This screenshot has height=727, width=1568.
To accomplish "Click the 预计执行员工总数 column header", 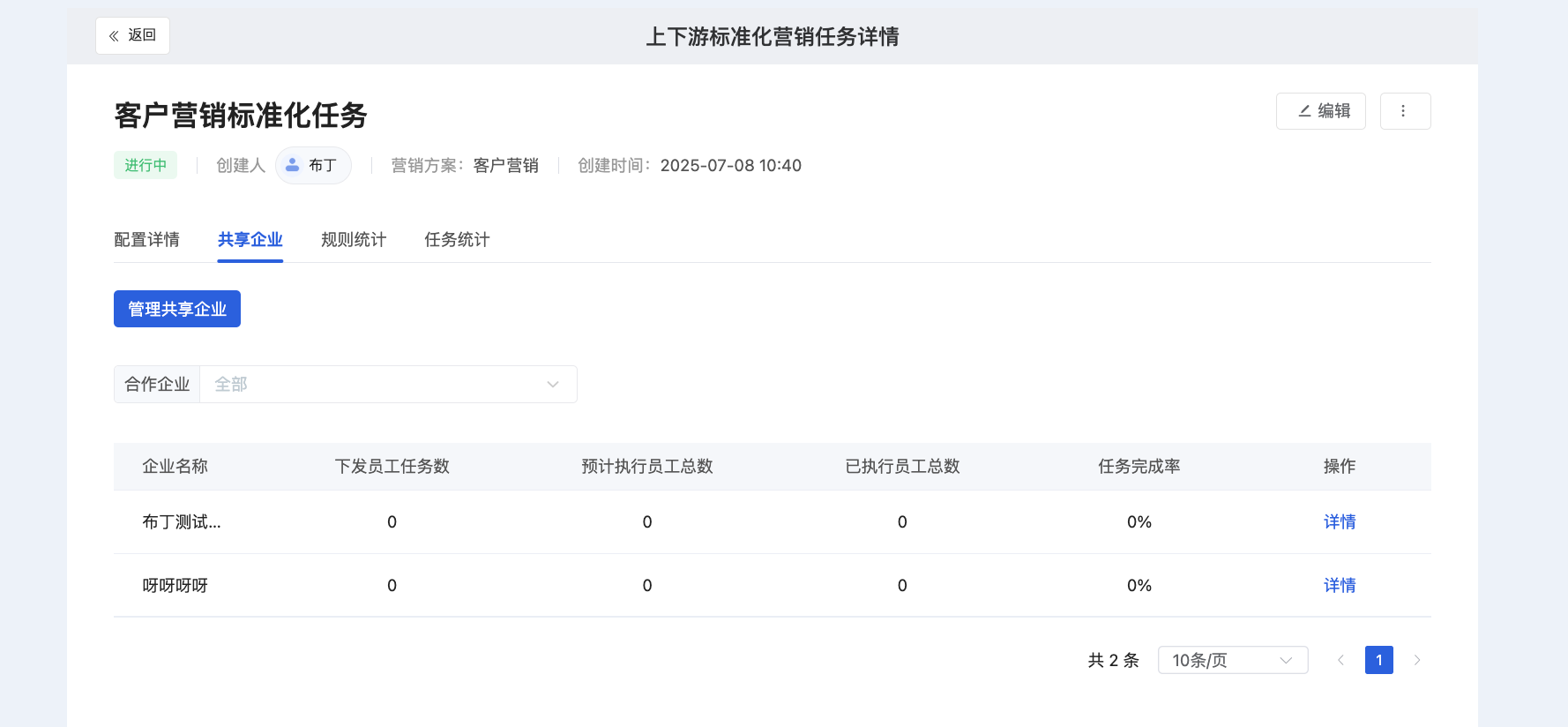I will point(647,466).
